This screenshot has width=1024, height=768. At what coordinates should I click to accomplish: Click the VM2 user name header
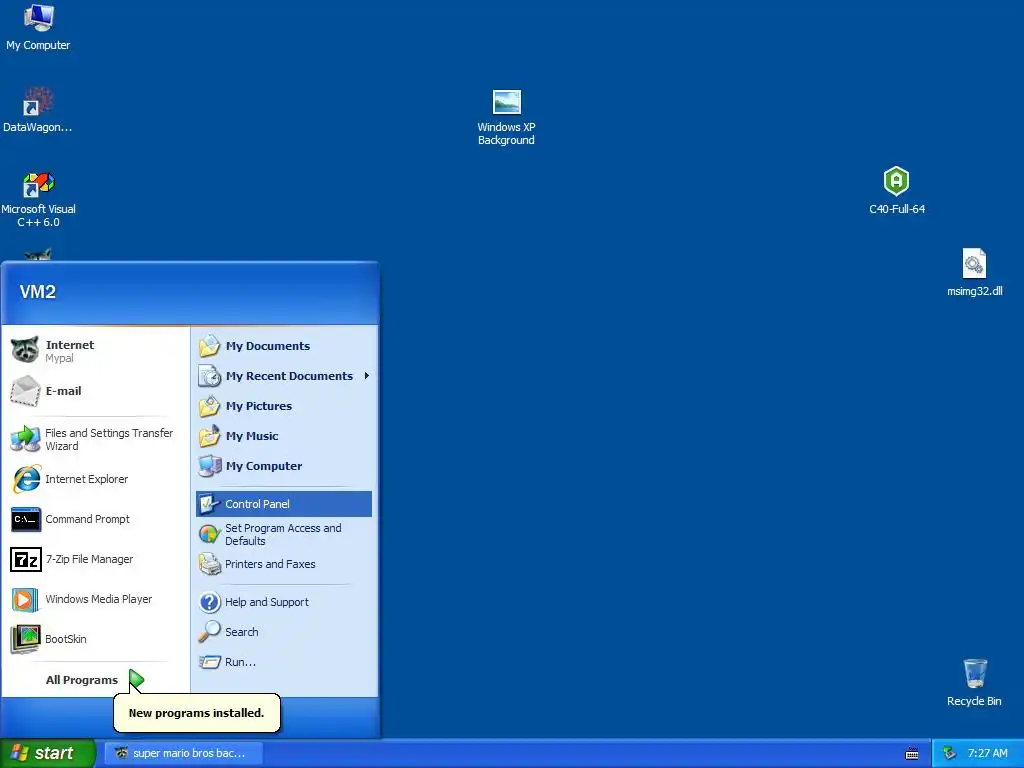(38, 291)
